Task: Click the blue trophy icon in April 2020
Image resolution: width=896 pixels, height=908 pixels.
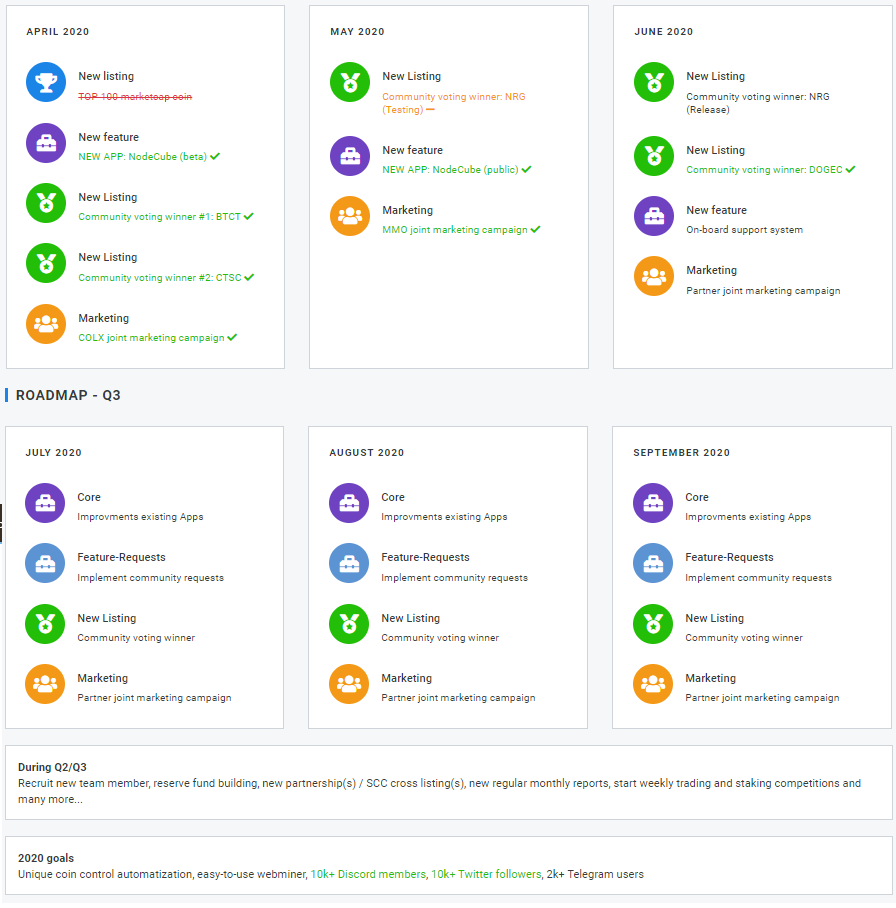Action: tap(46, 82)
